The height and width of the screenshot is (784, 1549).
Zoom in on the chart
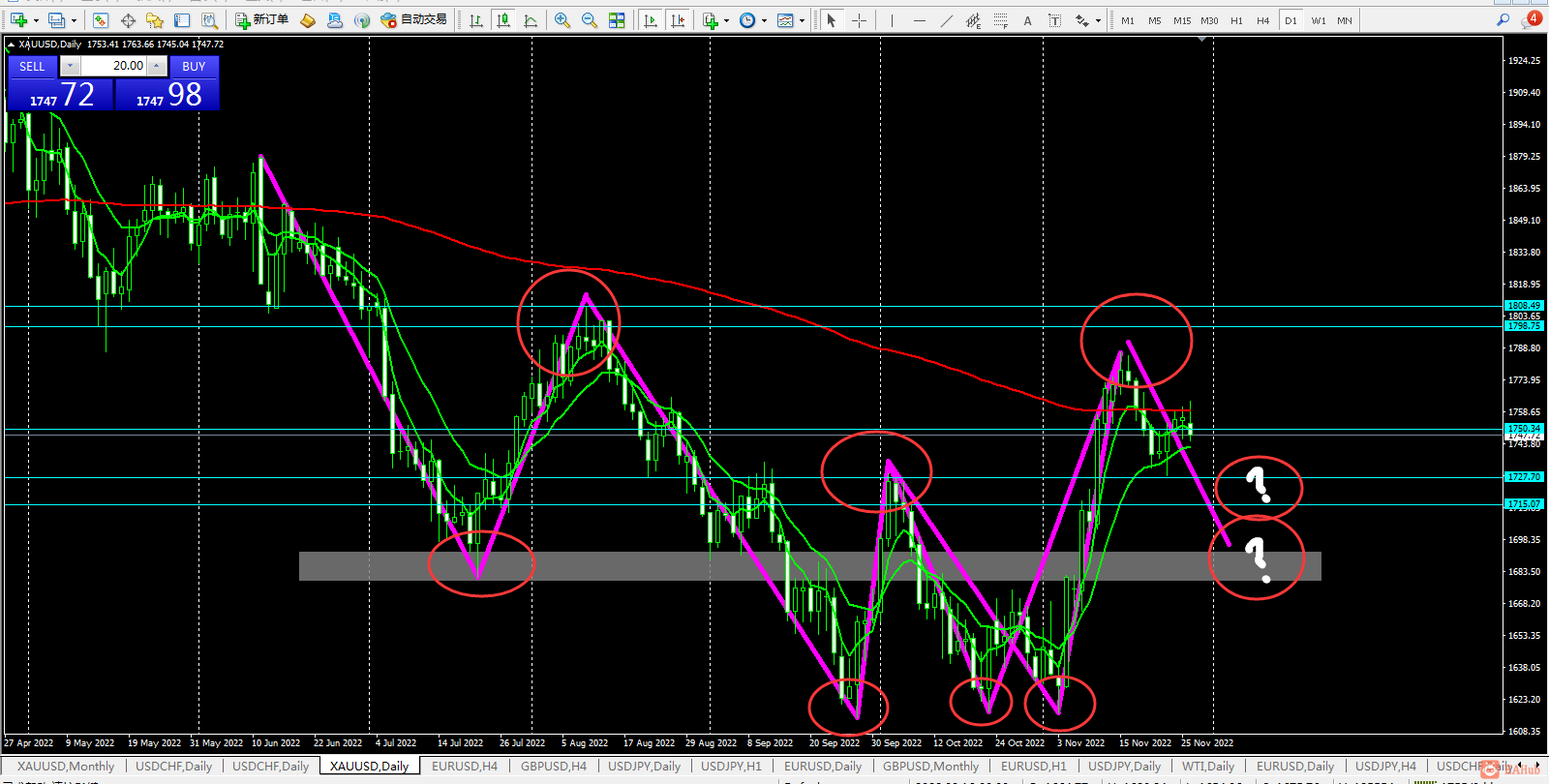tap(562, 20)
